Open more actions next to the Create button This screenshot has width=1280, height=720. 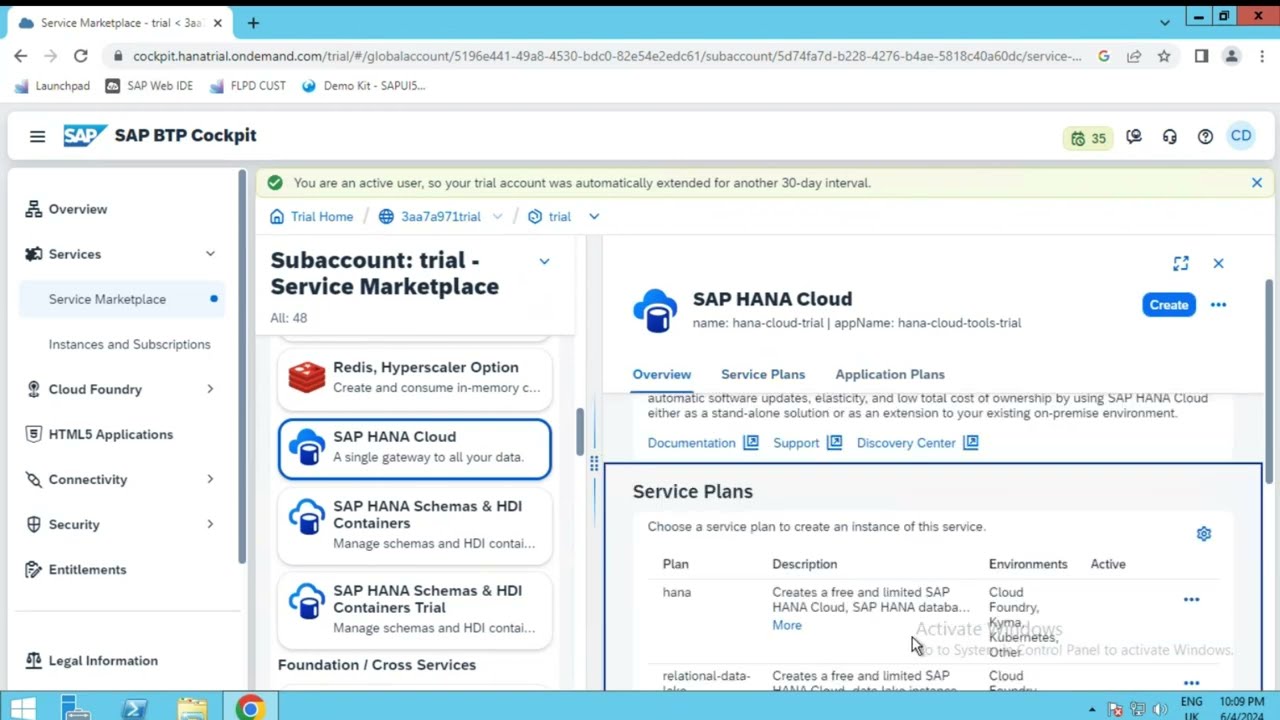coord(1218,305)
